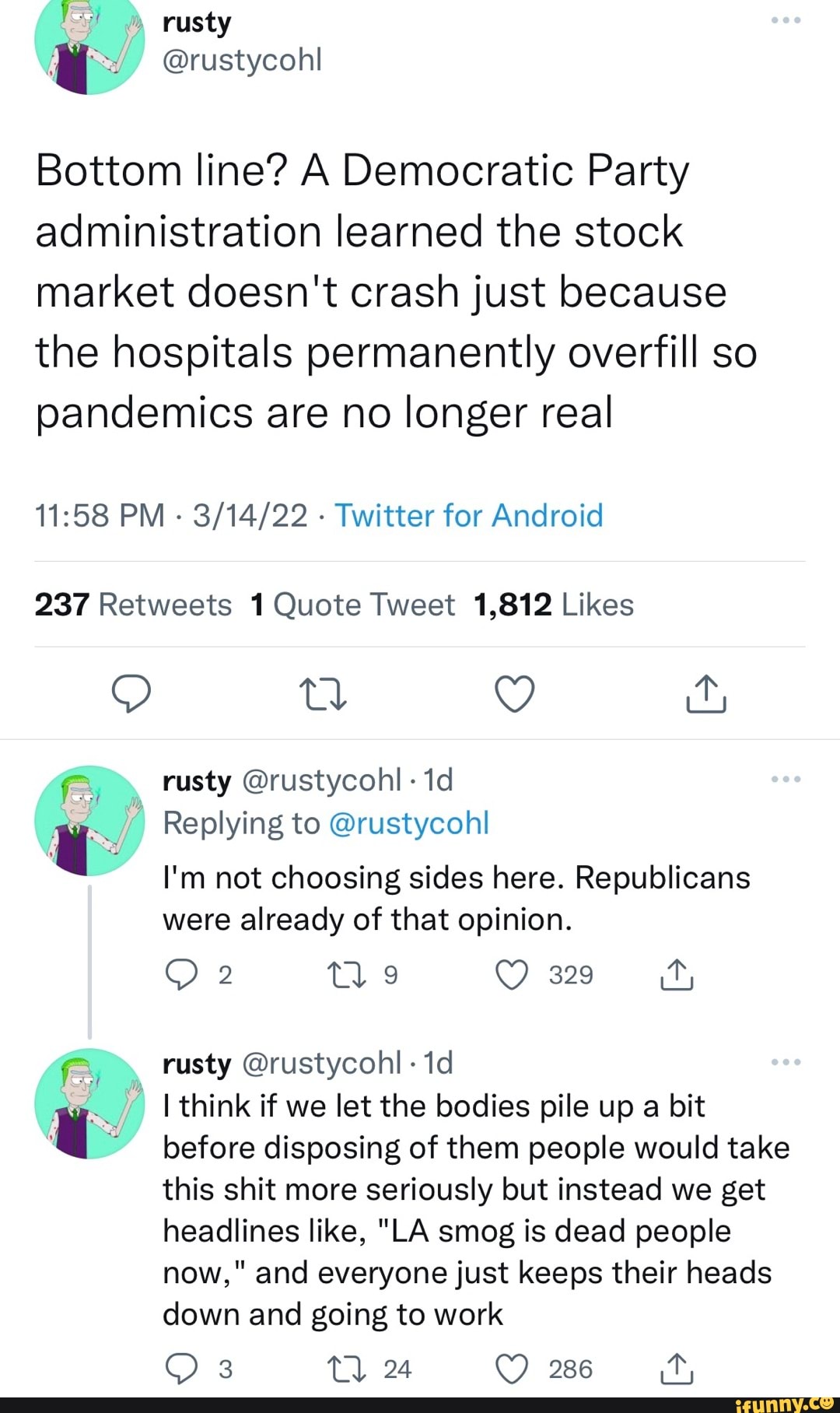Share the 'LA smog' reply tweet

coord(677,1369)
